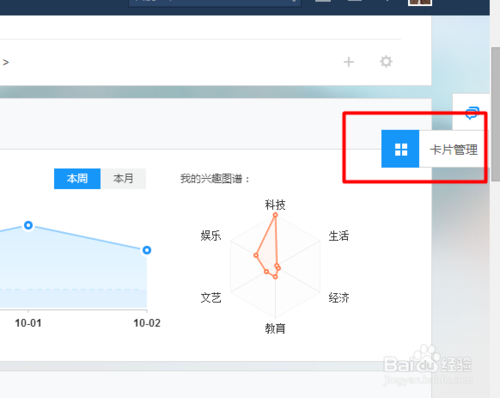This screenshot has width=500, height=398.
Task: Select the 10-01 data point
Action: coord(28,225)
